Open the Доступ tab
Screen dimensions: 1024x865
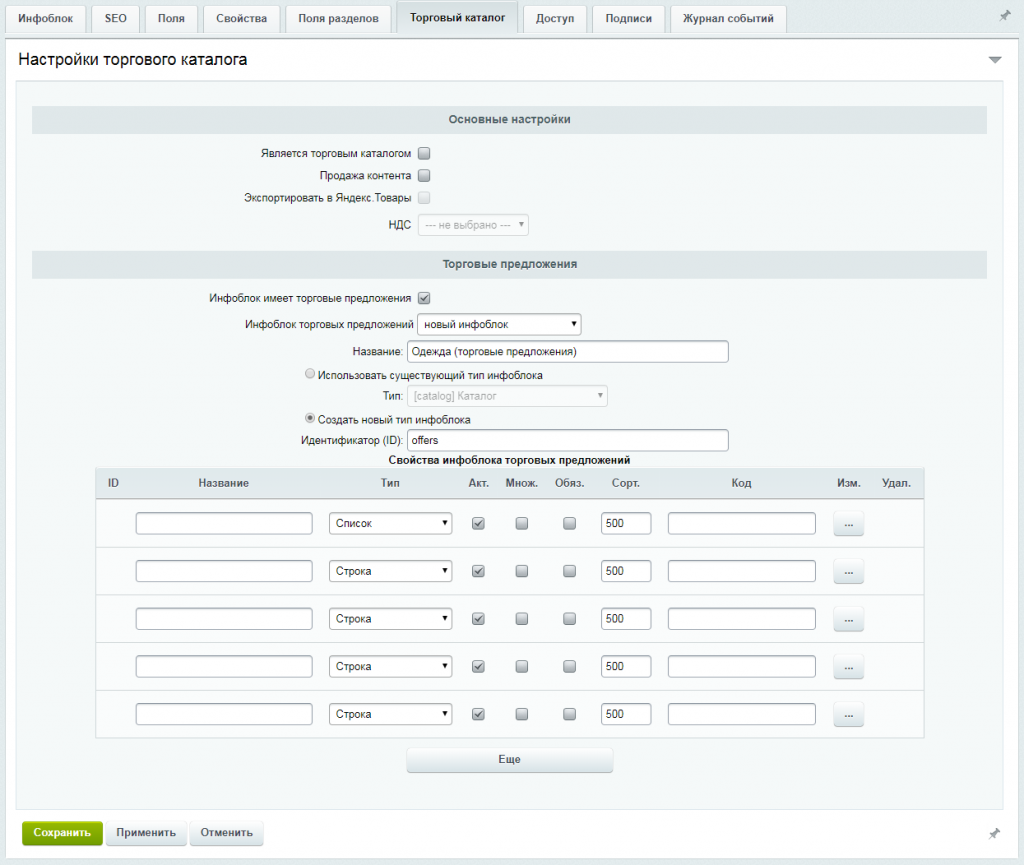(555, 18)
